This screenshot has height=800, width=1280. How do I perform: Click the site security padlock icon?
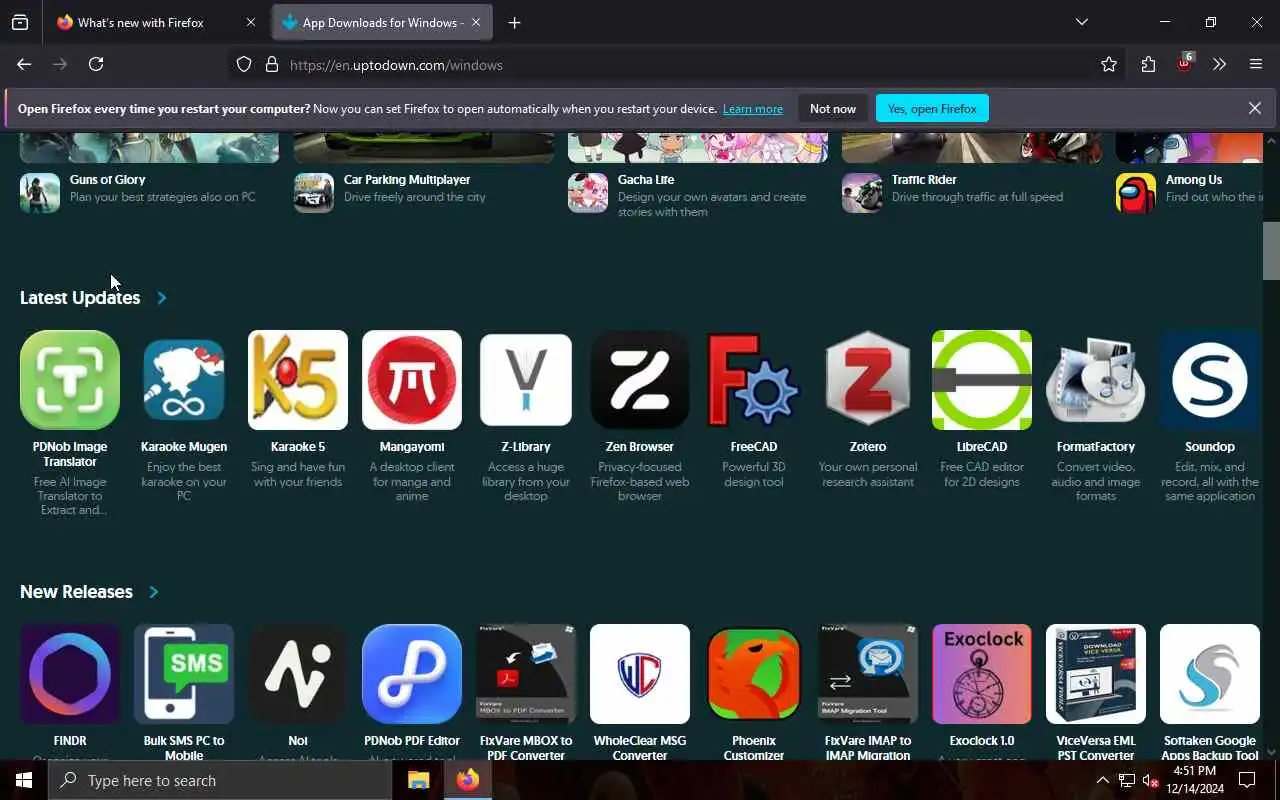(271, 64)
